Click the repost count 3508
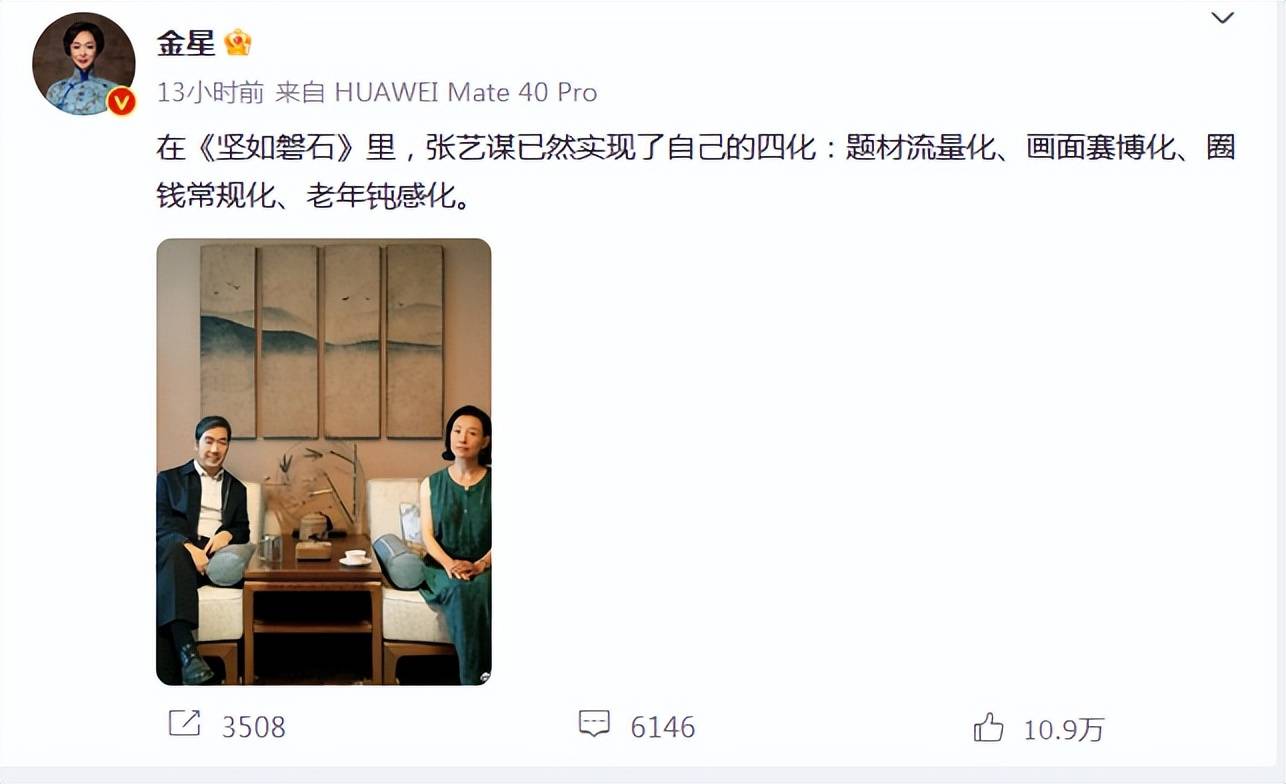Image resolution: width=1286 pixels, height=784 pixels. click(x=253, y=727)
